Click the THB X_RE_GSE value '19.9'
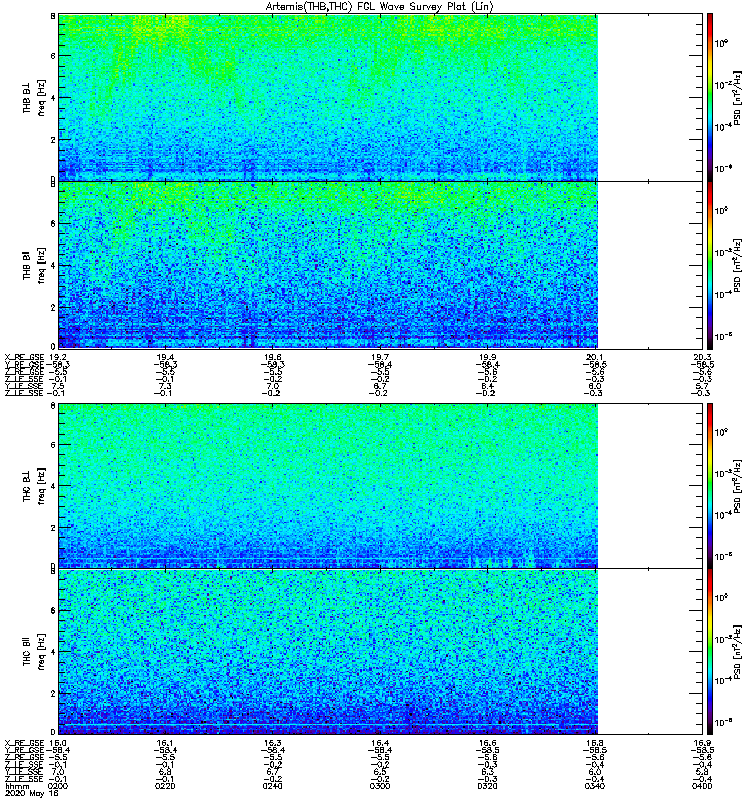 [488, 357]
